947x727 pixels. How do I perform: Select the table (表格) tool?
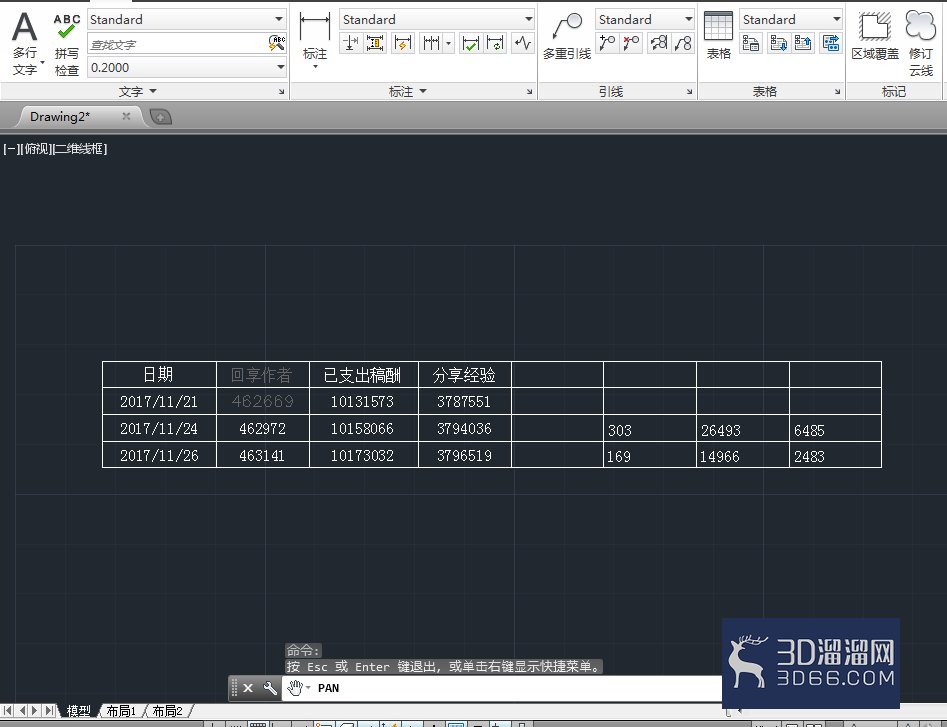[x=718, y=36]
